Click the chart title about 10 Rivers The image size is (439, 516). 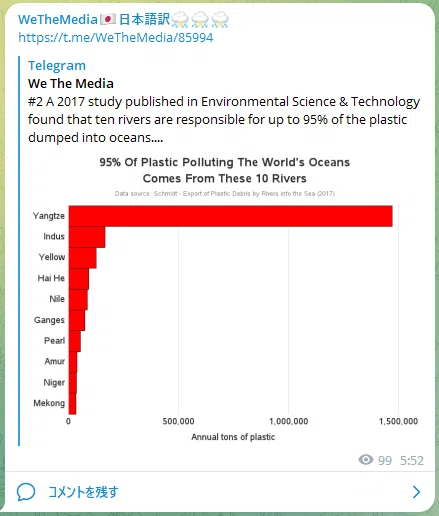[225, 170]
